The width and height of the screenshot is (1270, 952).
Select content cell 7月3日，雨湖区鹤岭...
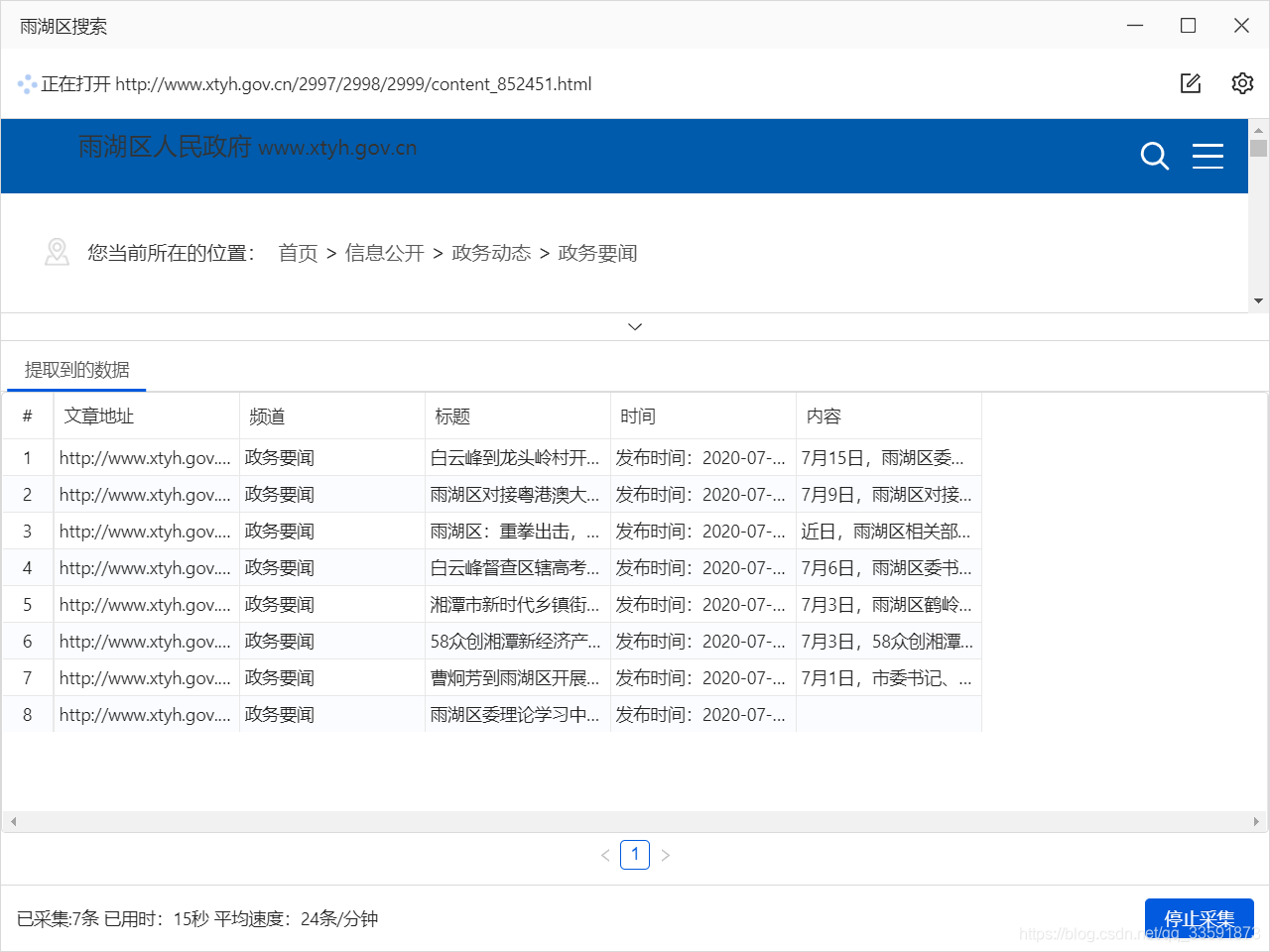coord(889,605)
